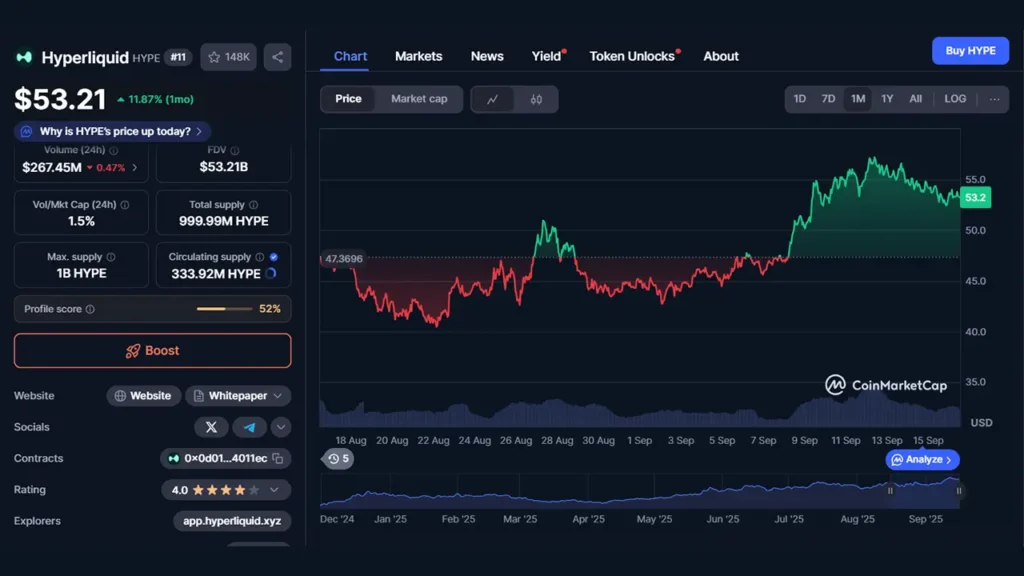Click the Boost button
Image resolution: width=1024 pixels, height=576 pixels.
pyautogui.click(x=152, y=351)
